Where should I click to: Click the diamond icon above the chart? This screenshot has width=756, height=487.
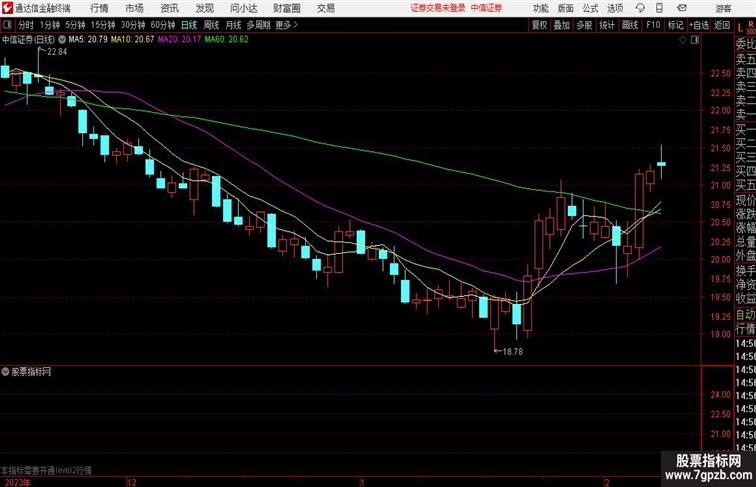click(x=683, y=40)
